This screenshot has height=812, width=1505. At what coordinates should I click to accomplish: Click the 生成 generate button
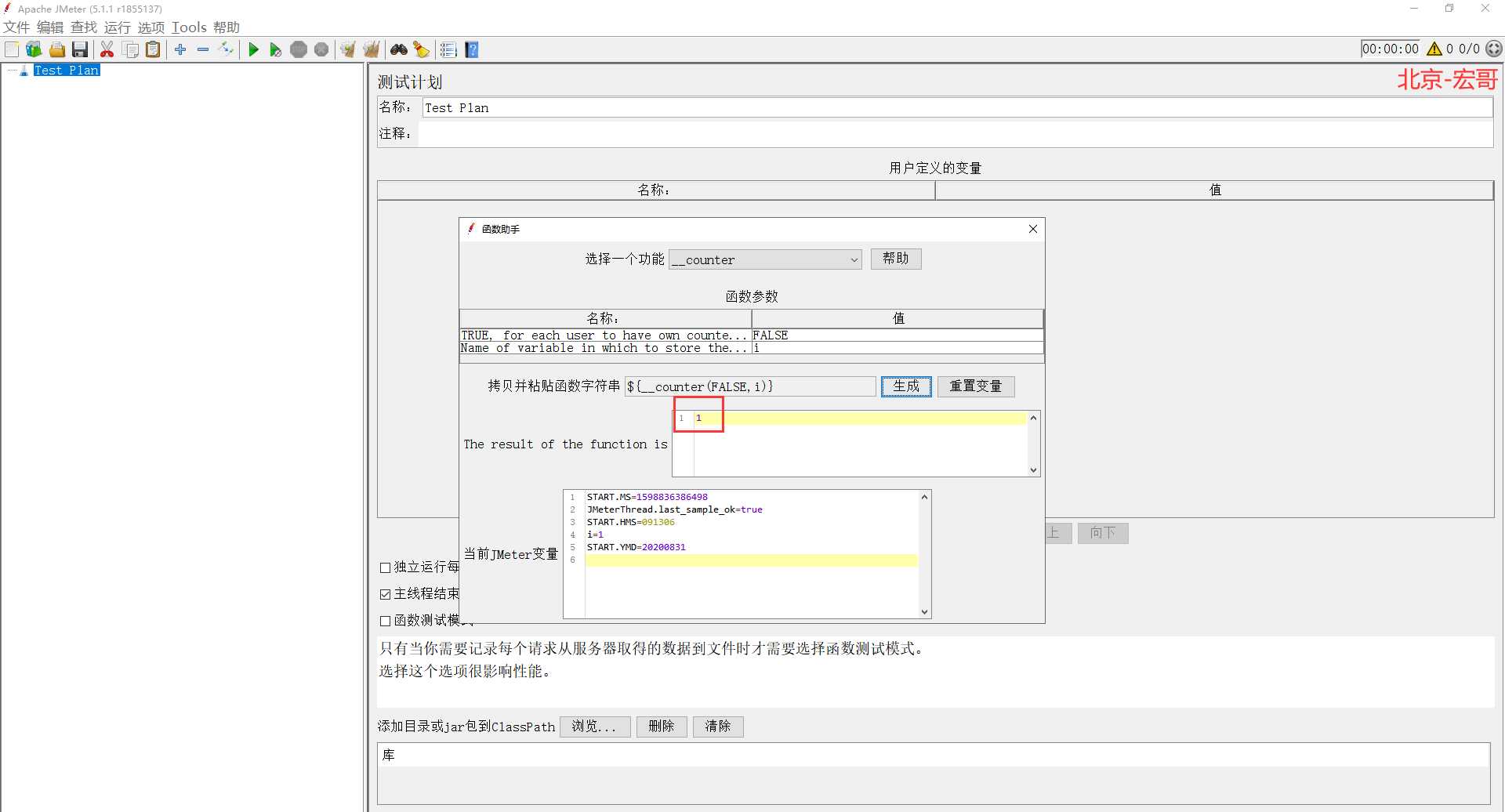tap(906, 386)
